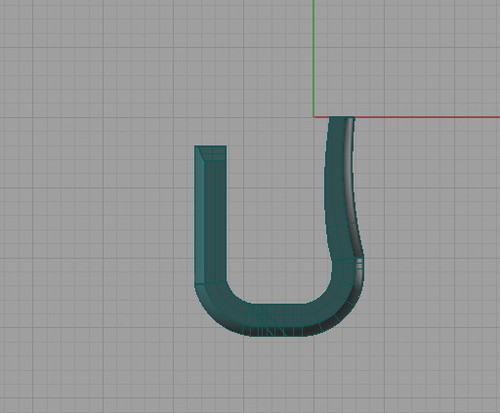Select the lighter beveled left edge of left arm

click(x=199, y=215)
